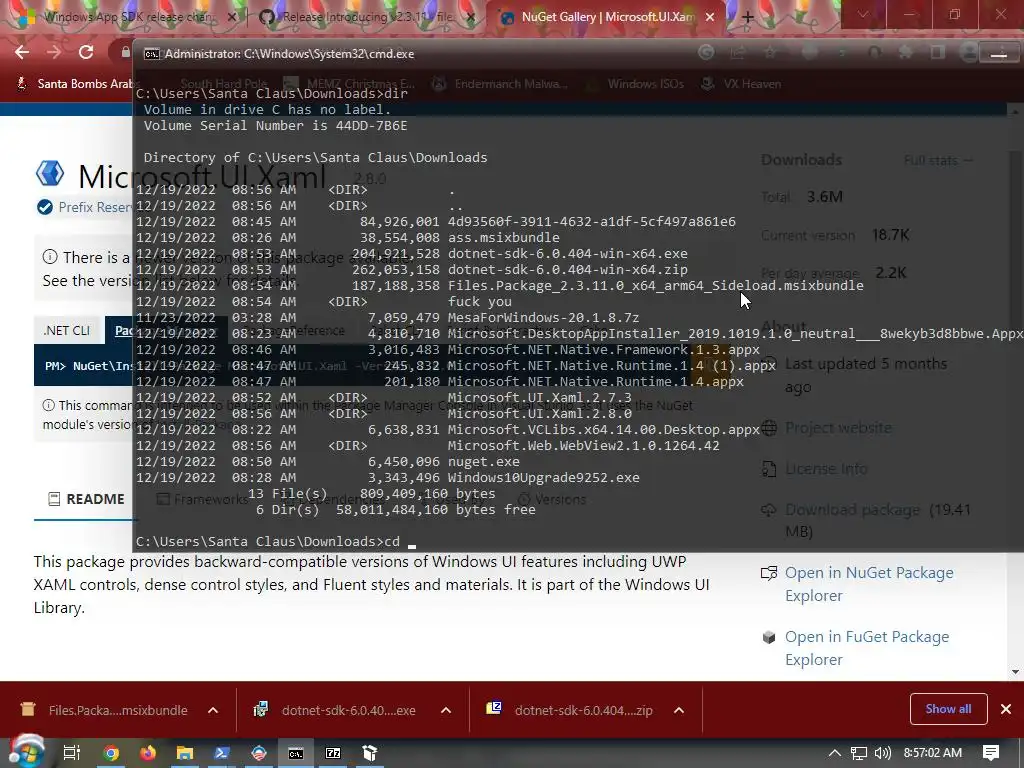Image resolution: width=1024 pixels, height=768 pixels.
Task: Show hidden system tray icons
Action: [835, 753]
